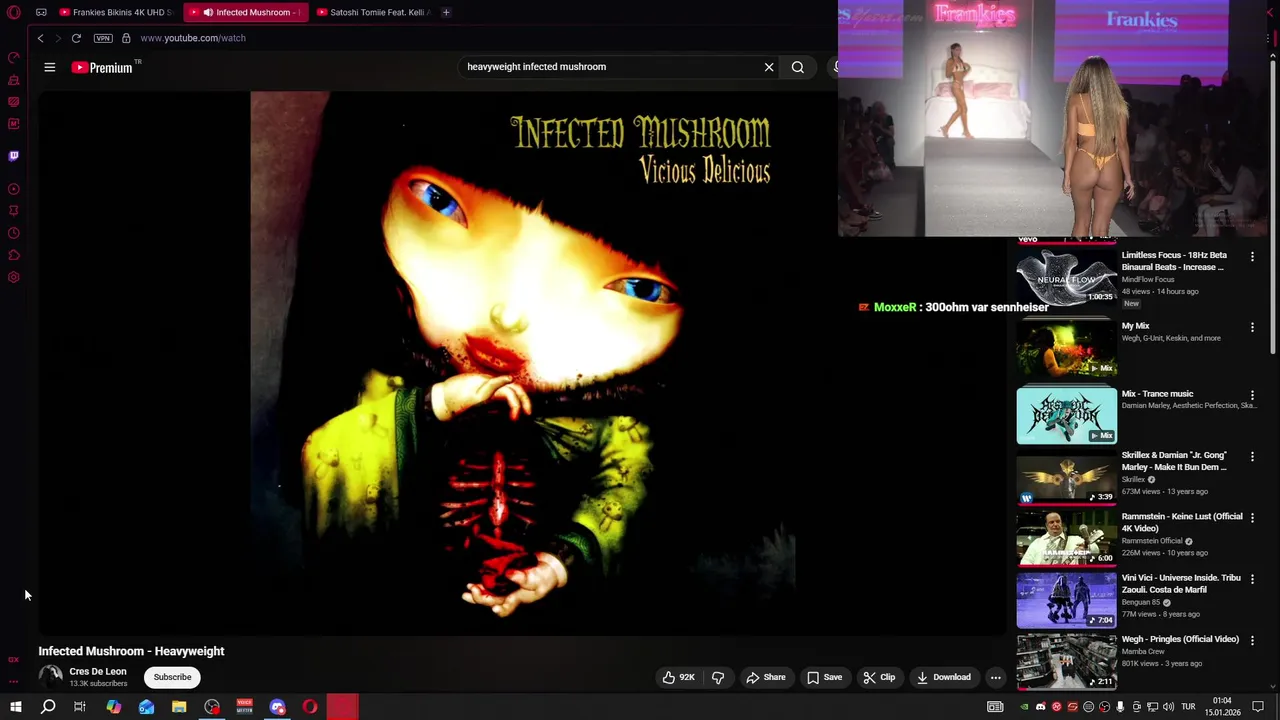1280x720 pixels.
Task: Click the site security padlock icon
Action: click(126, 38)
